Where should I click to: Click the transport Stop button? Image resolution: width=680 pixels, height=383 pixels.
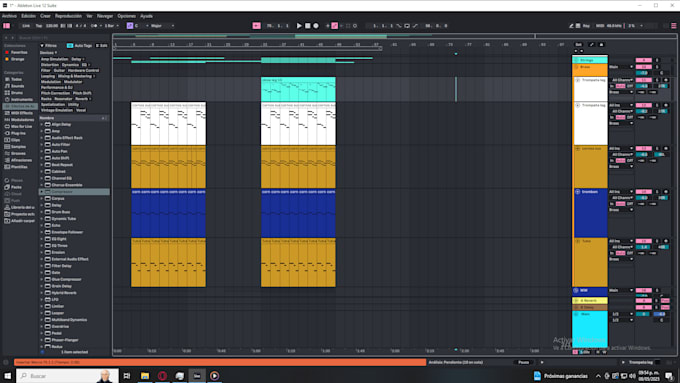click(307, 26)
